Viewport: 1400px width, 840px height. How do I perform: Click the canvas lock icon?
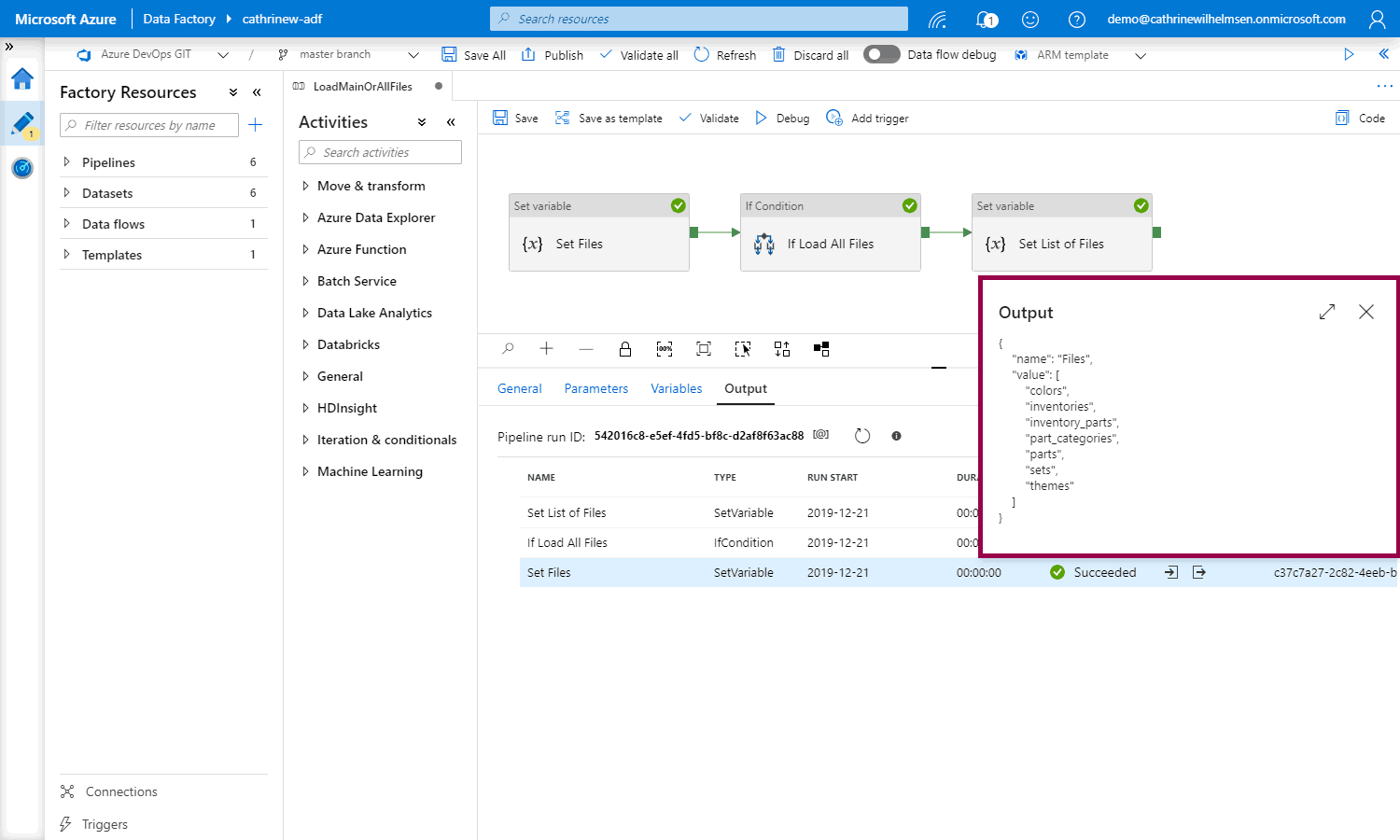pyautogui.click(x=625, y=349)
